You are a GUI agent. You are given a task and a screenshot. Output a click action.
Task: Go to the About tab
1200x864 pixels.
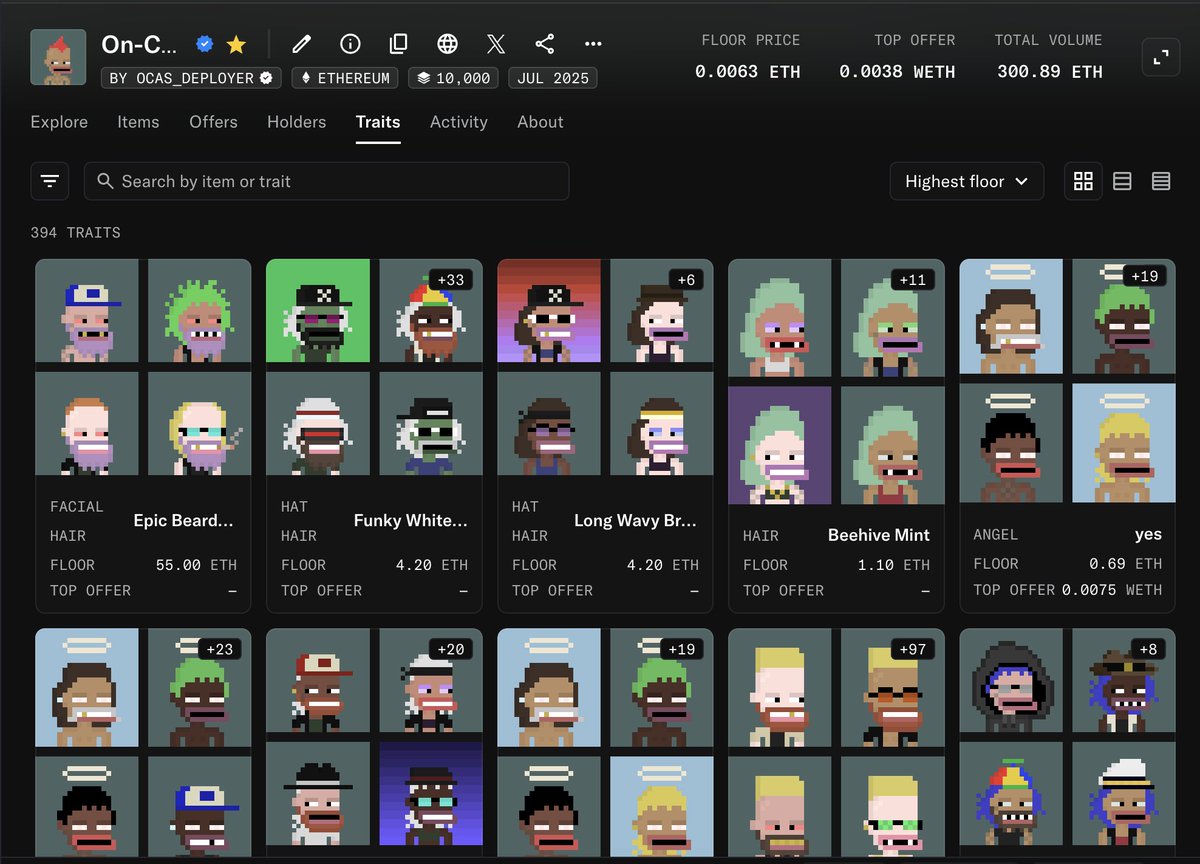tap(540, 122)
